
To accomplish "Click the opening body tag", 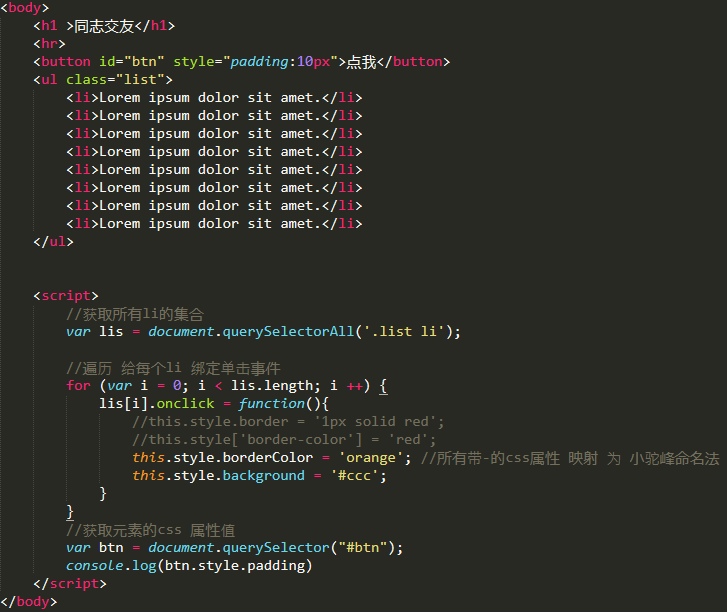I will tap(25, 7).
